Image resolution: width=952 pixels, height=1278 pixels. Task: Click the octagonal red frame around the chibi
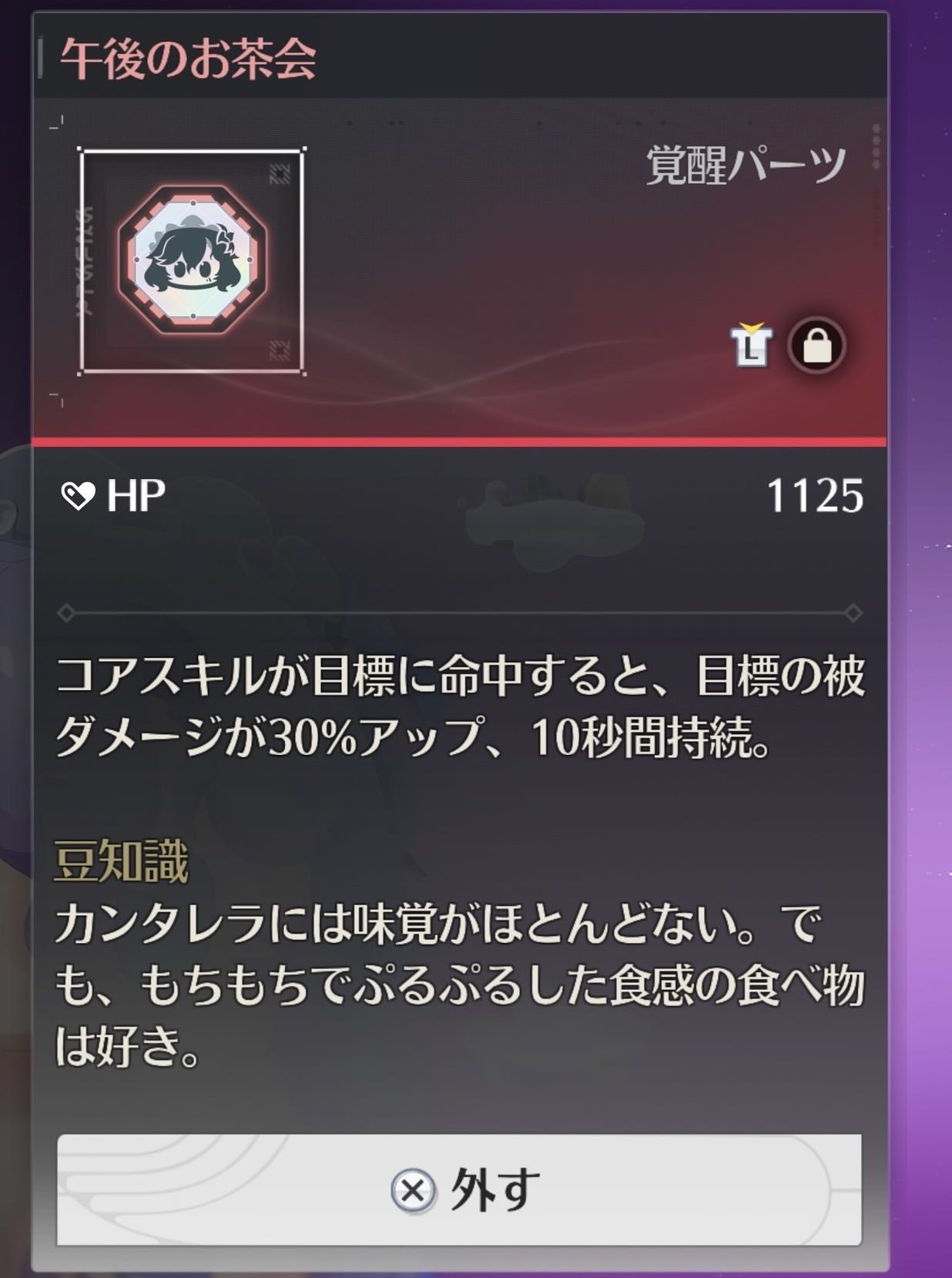coord(193,260)
